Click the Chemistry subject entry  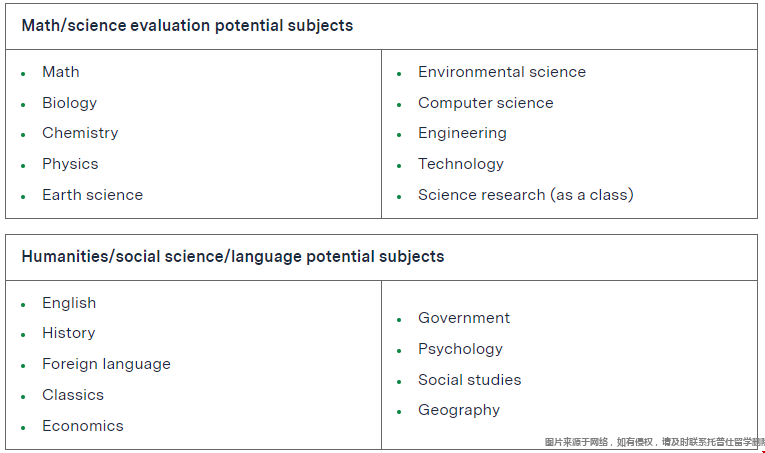(80, 133)
